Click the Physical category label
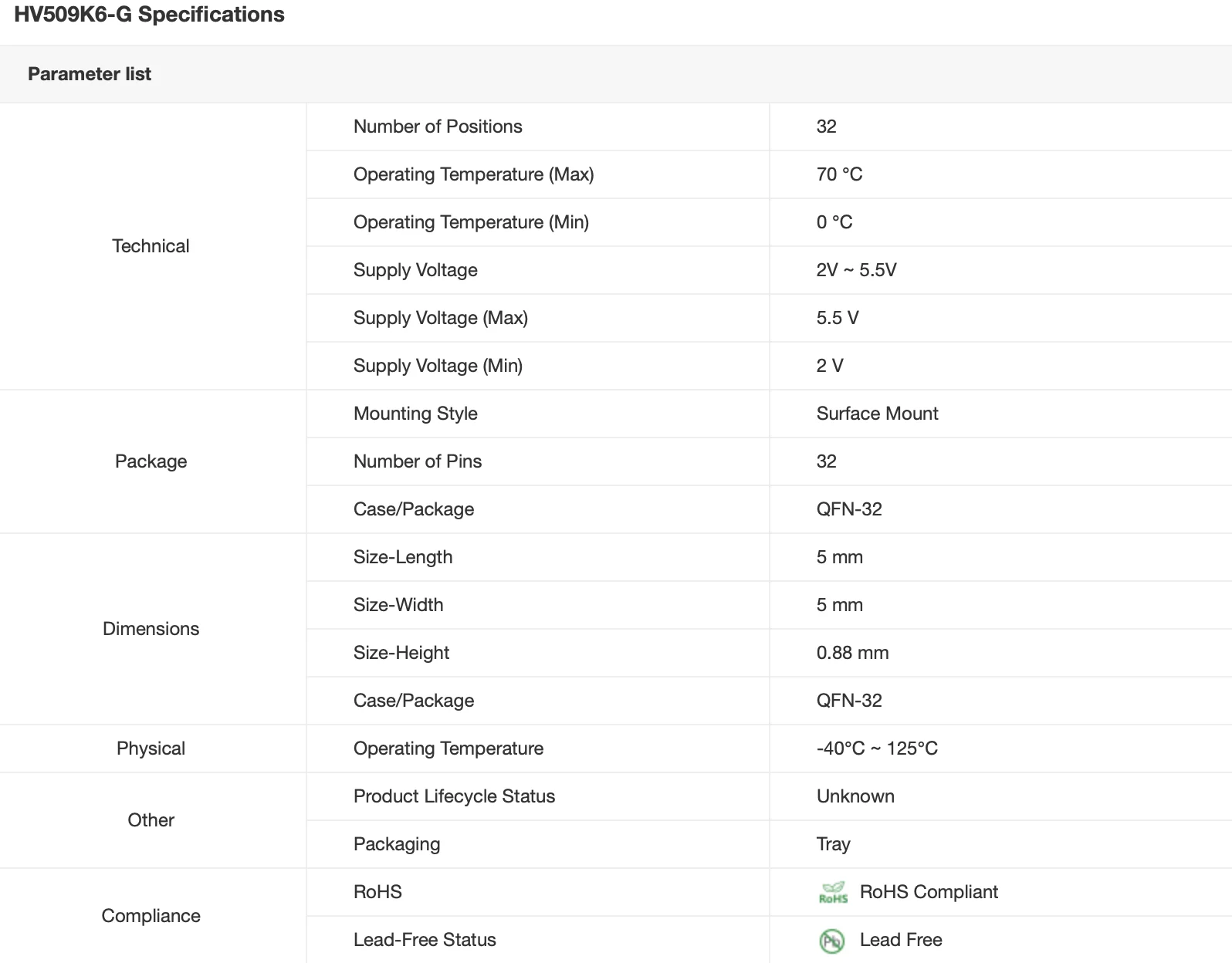Screen dimensions: 1232x963 151,748
